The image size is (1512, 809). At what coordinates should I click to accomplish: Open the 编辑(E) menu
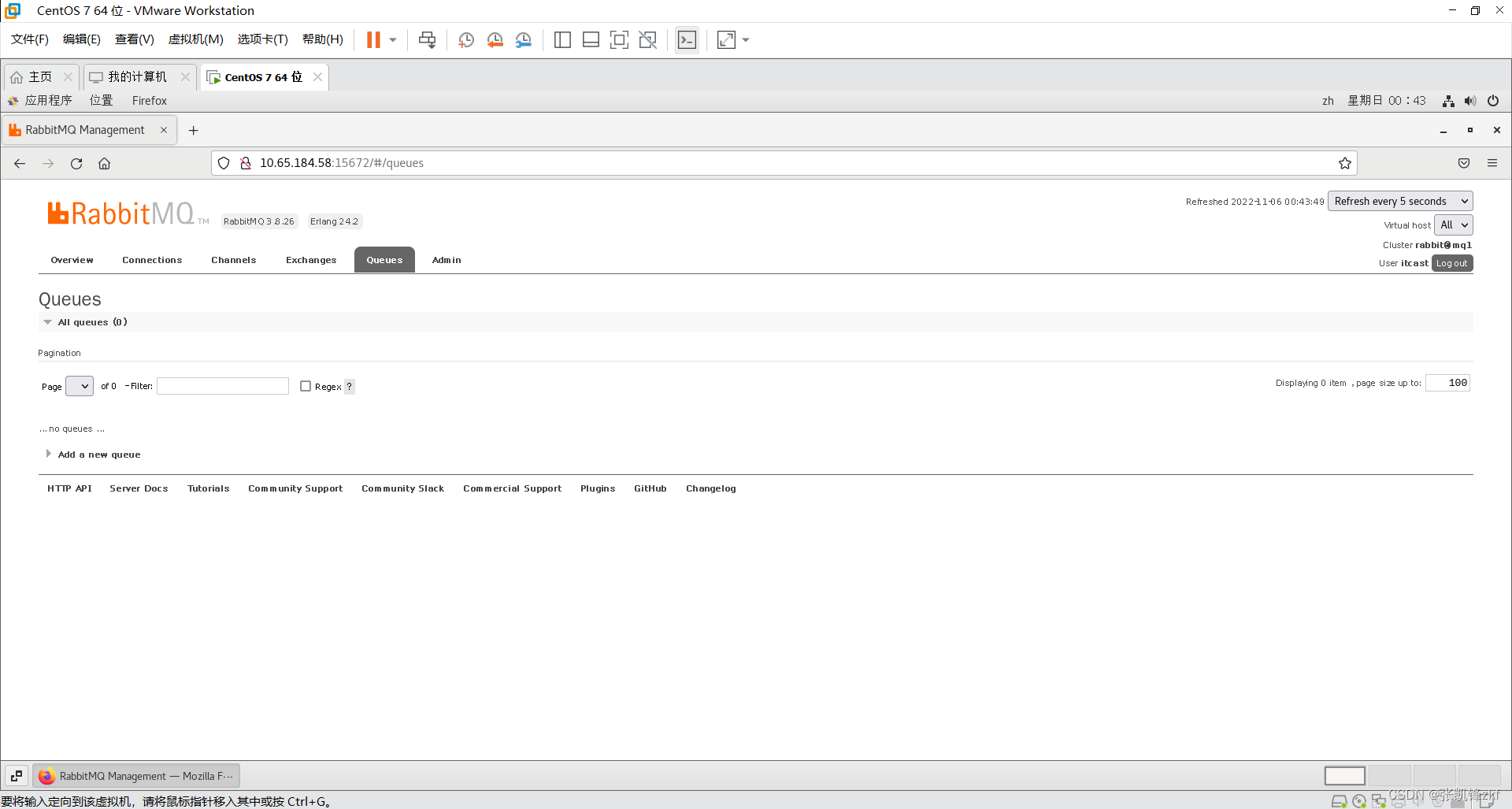point(82,39)
